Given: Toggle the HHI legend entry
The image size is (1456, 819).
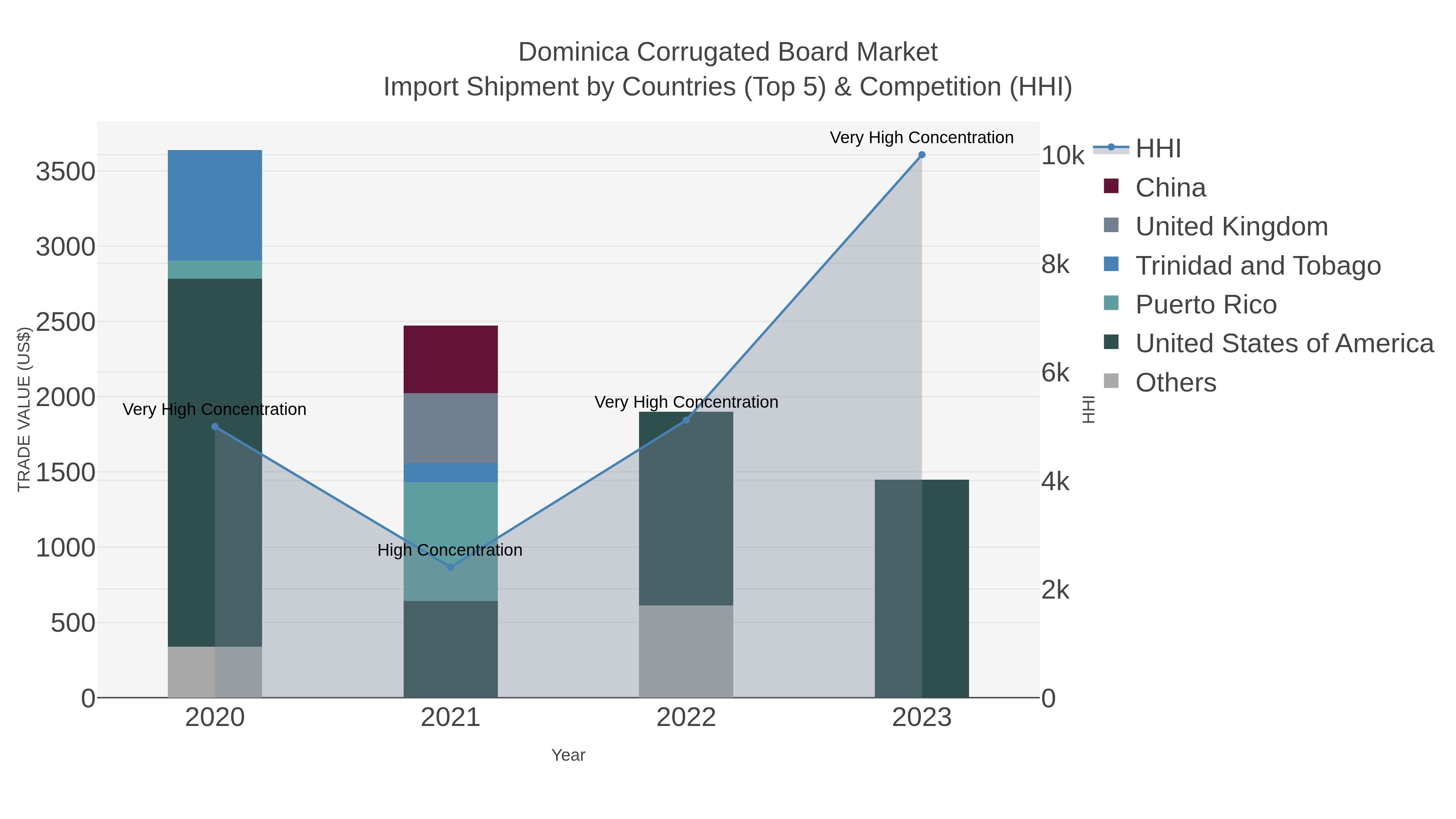Looking at the screenshot, I should pyautogui.click(x=1137, y=149).
